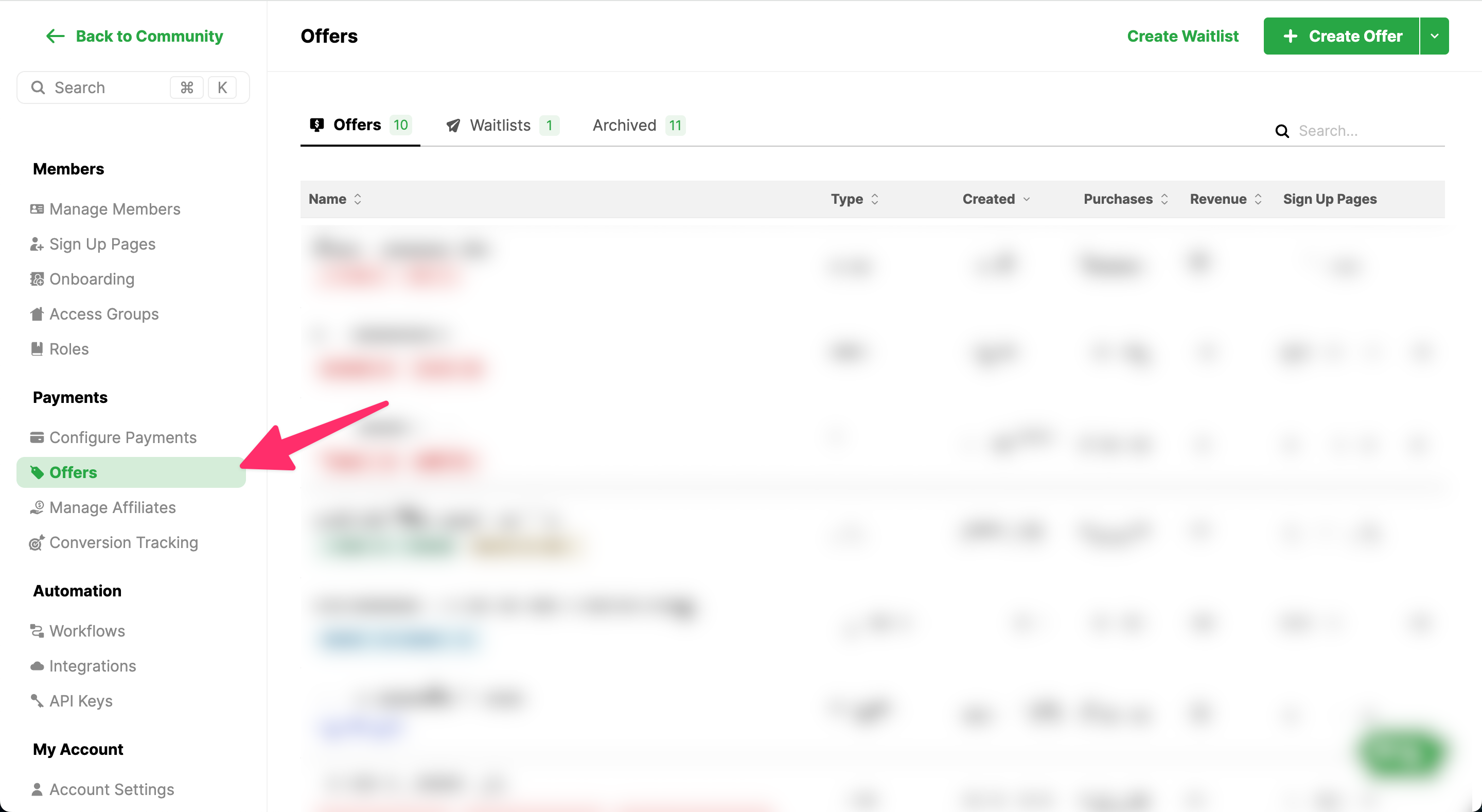Click the Manage Members card icon
1482x812 pixels.
37,209
